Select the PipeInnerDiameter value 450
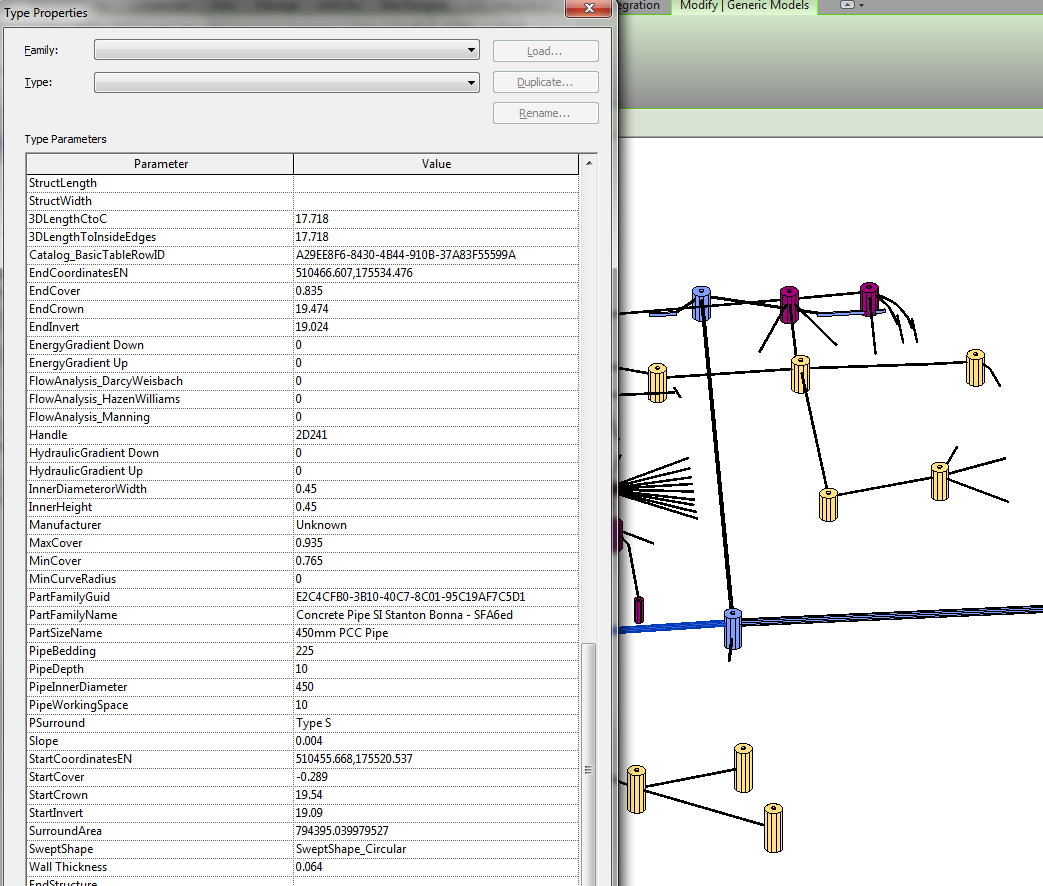 pos(305,686)
